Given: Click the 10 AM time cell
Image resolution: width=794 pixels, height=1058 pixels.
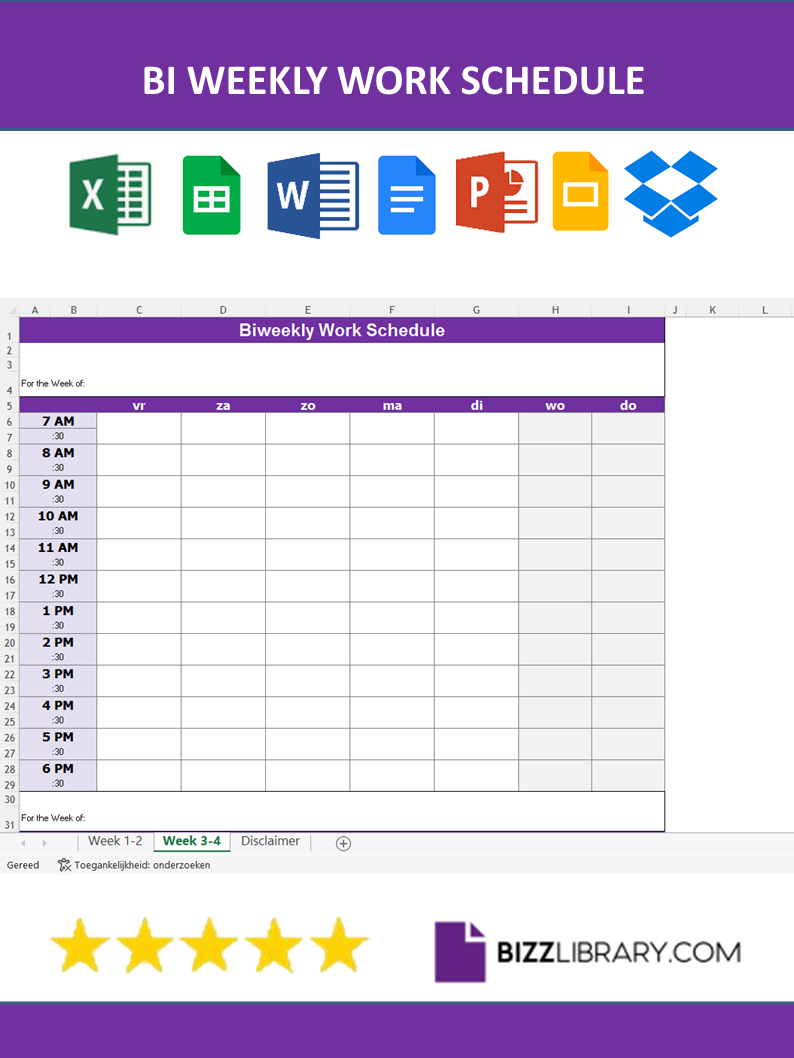Looking at the screenshot, I should pos(58,516).
